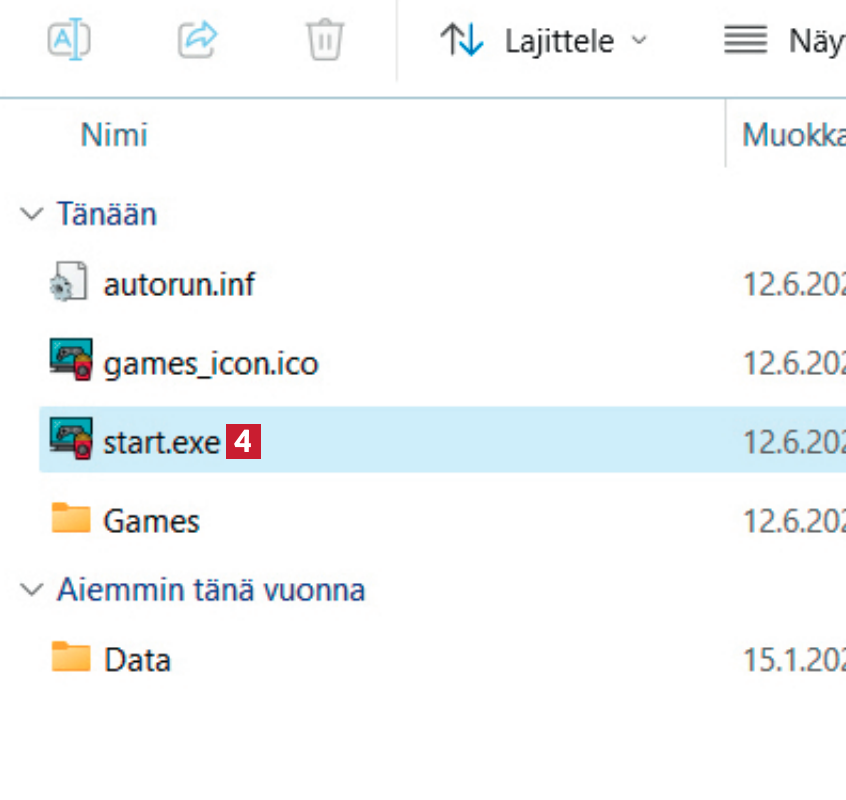The width and height of the screenshot is (846, 800).
Task: Select the Data folder name
Action: pos(137,659)
